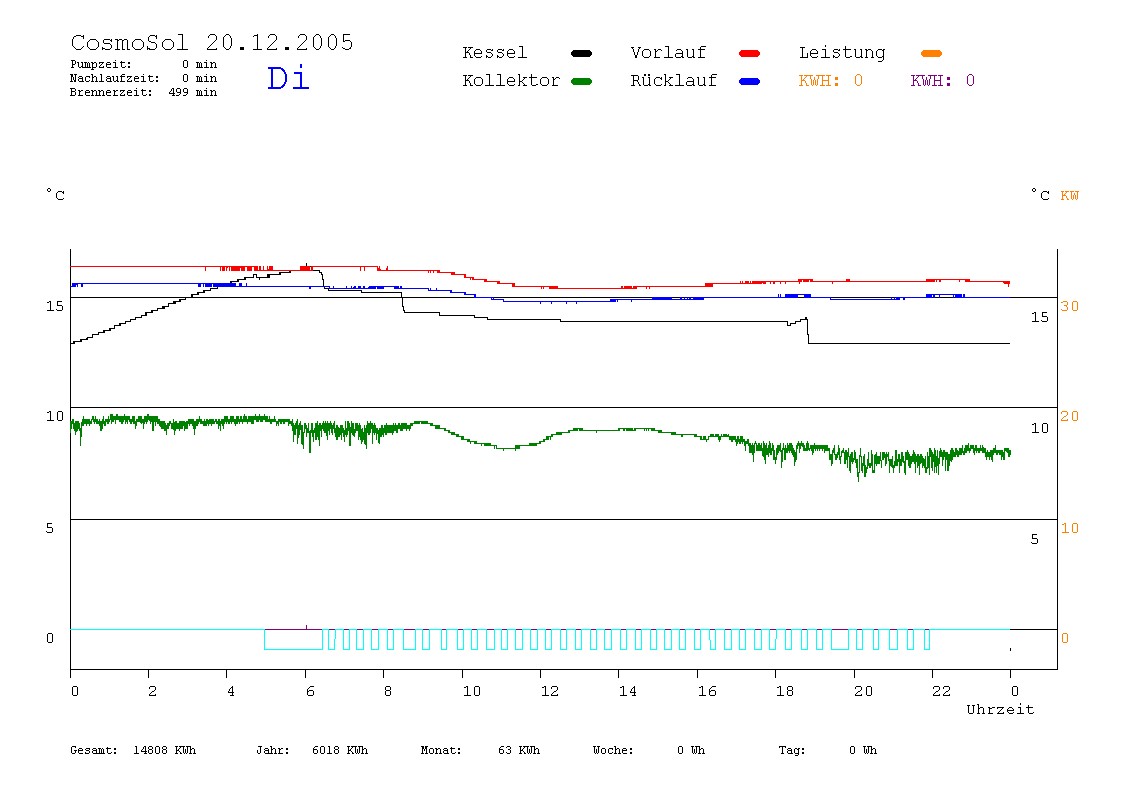This screenshot has width=1148, height=812.
Task: Click the chart title 'CosmoSol 20.12.2005'
Action: point(212,42)
